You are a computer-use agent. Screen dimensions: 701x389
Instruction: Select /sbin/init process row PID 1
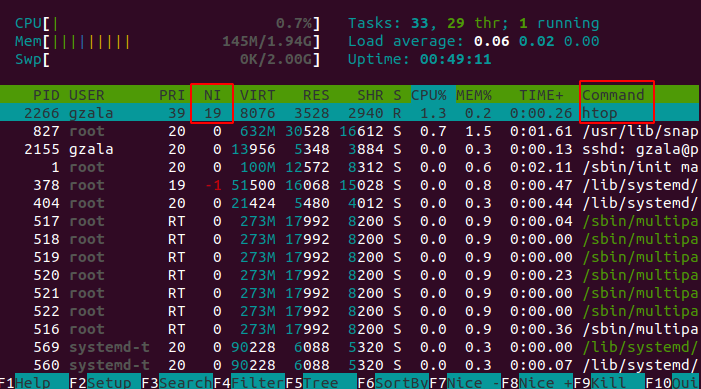pos(350,167)
